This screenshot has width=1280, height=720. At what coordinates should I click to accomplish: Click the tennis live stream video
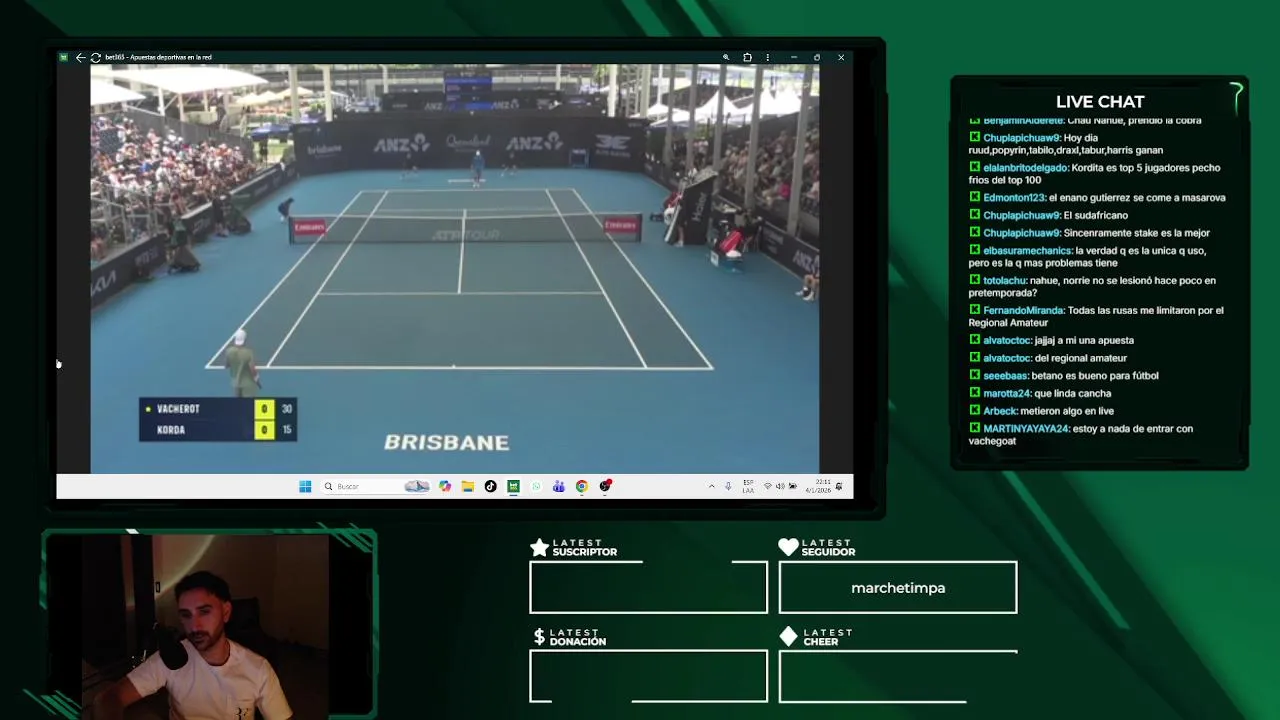[455, 268]
